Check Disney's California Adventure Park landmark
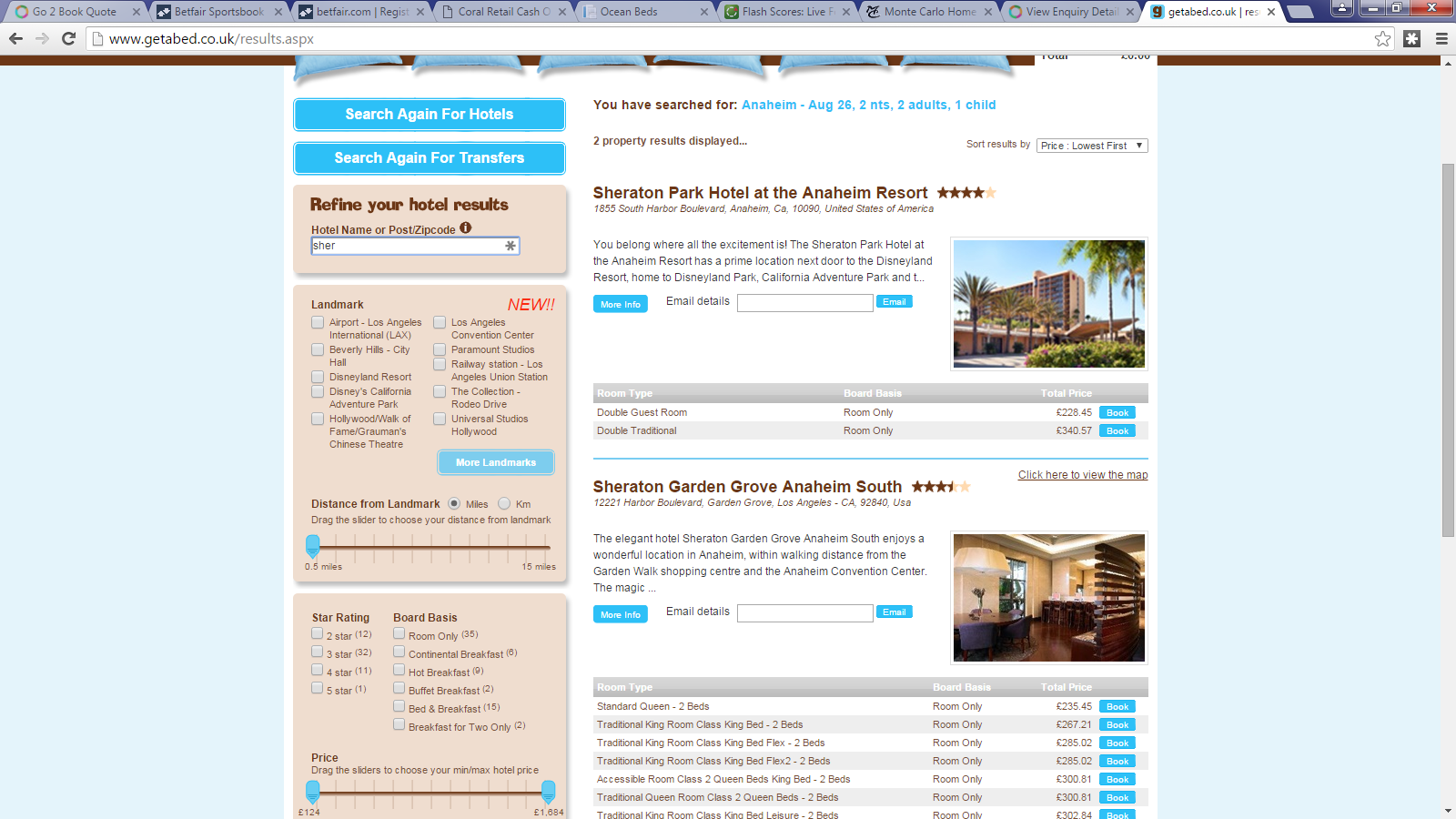The image size is (1456, 819). pyautogui.click(x=318, y=391)
